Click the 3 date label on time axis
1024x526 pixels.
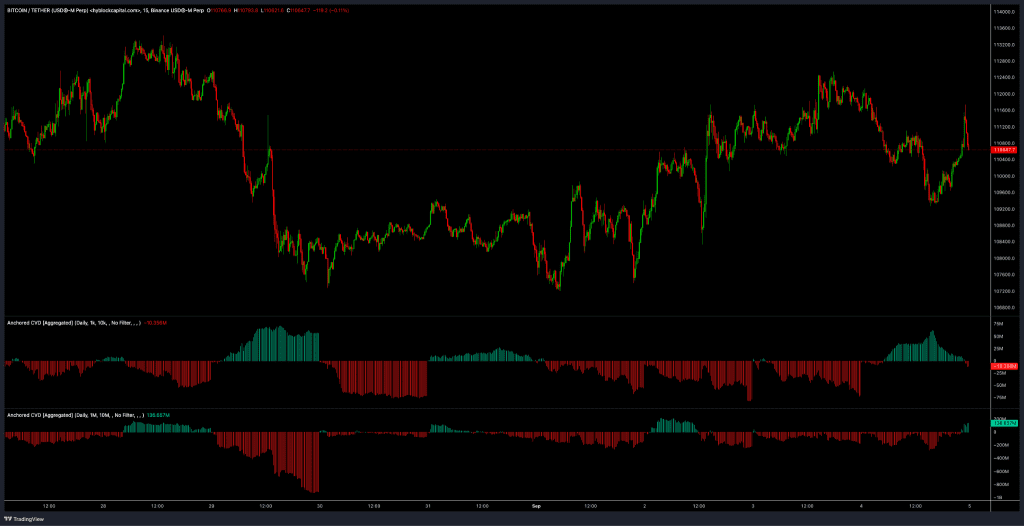[x=752, y=507]
